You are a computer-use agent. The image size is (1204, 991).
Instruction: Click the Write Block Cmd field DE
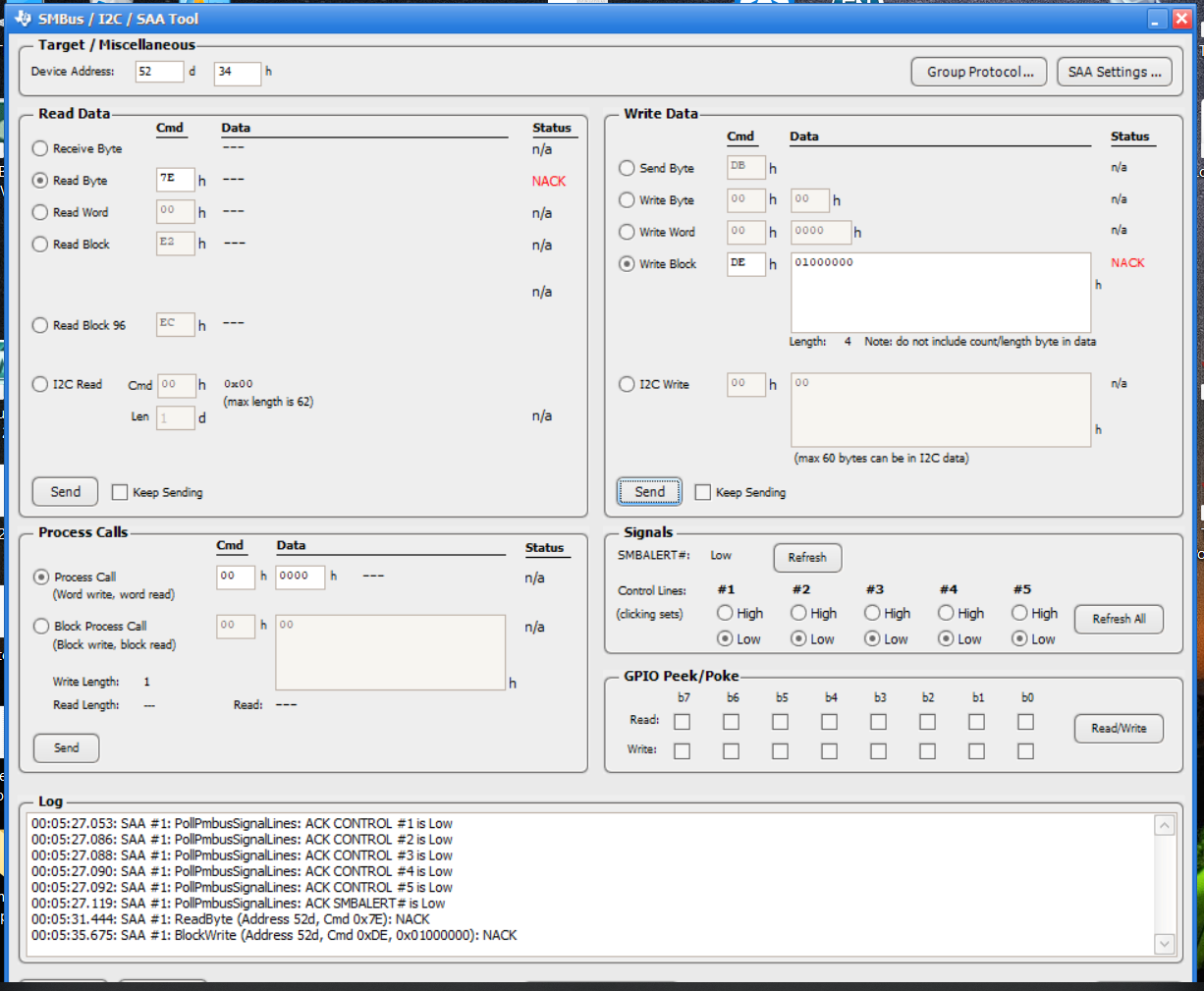tap(746, 263)
